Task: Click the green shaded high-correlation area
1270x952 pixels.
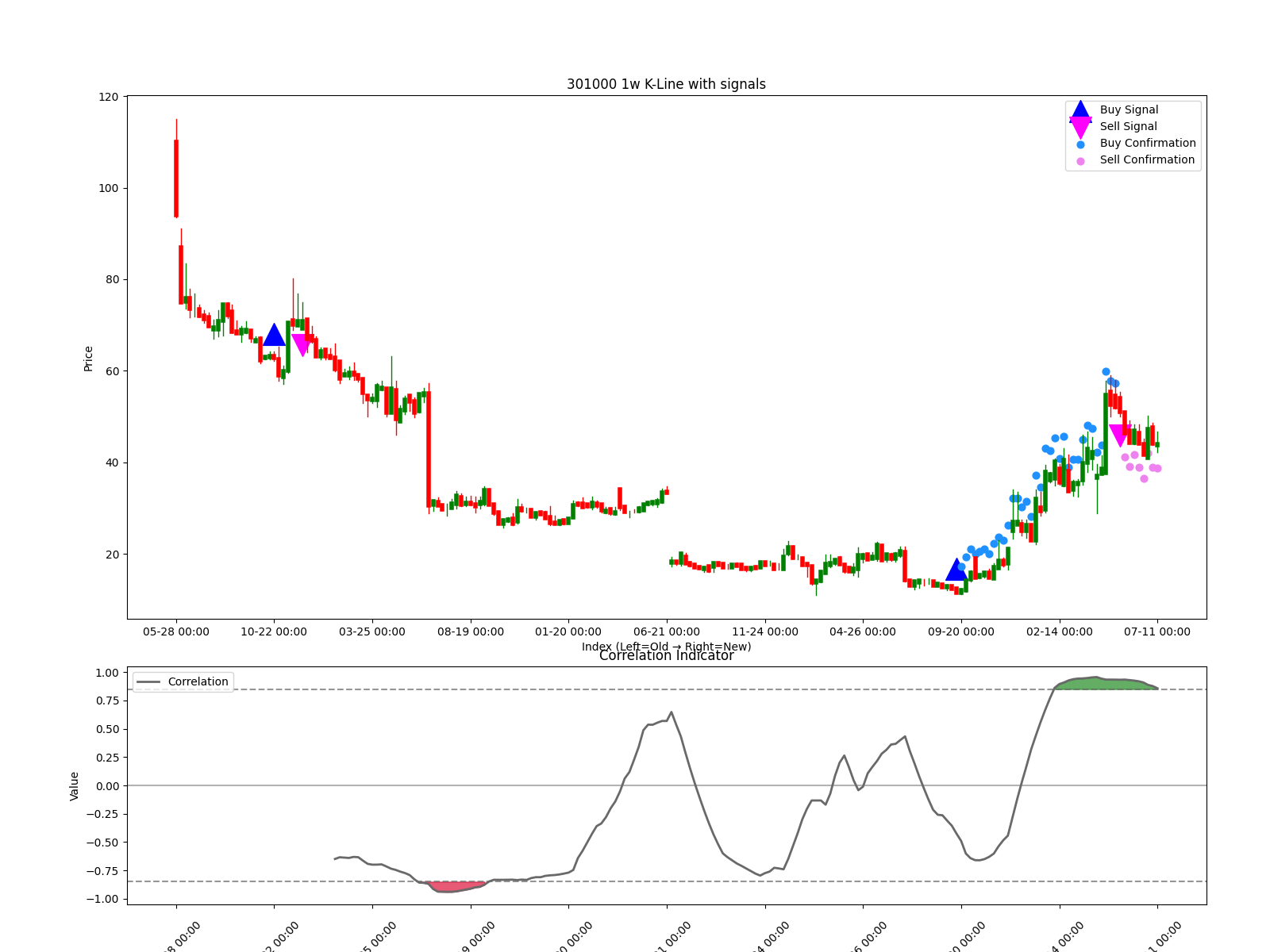Action: [x=1103, y=683]
